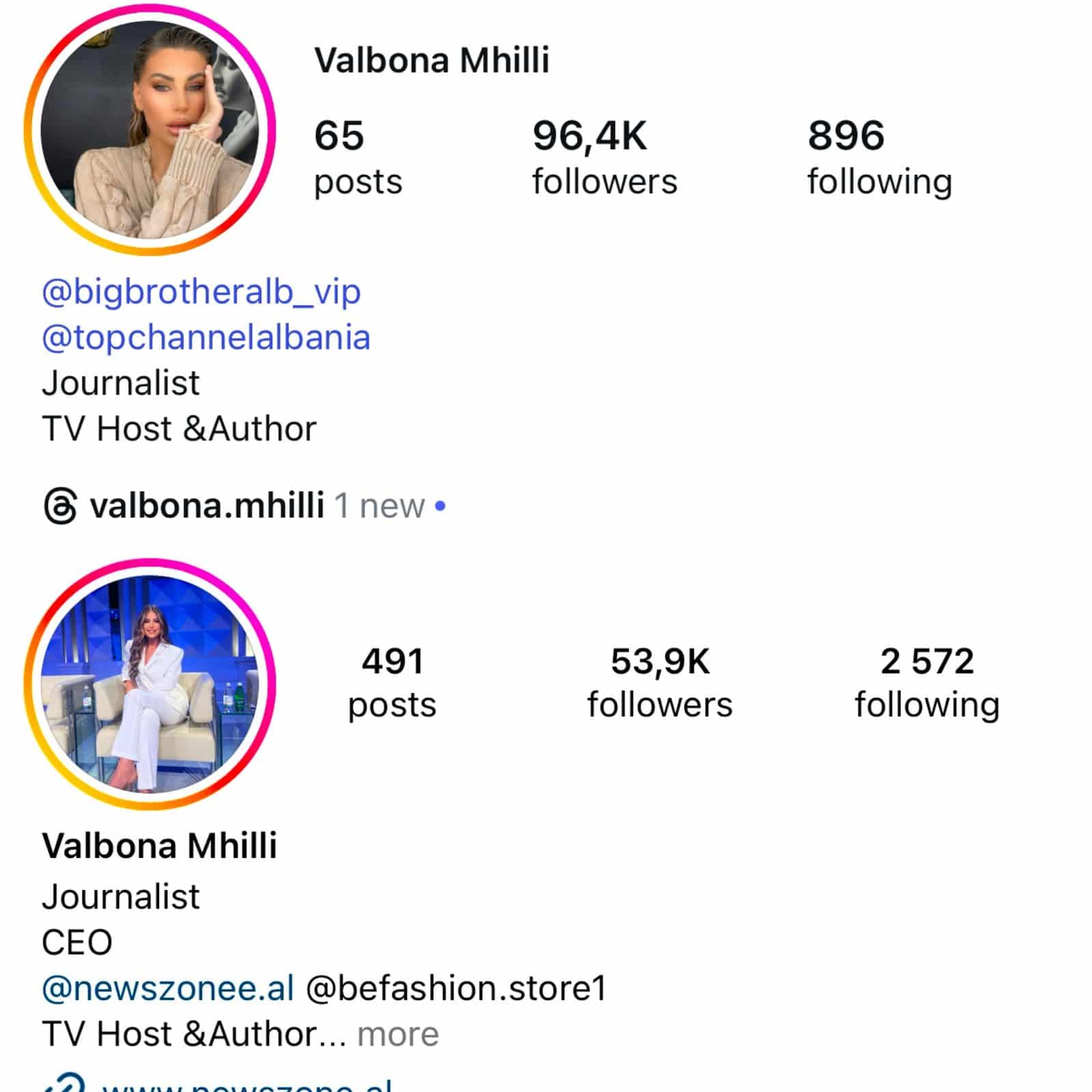The image size is (1092, 1092).
Task: Open the 2 572 following list
Action: tap(928, 683)
